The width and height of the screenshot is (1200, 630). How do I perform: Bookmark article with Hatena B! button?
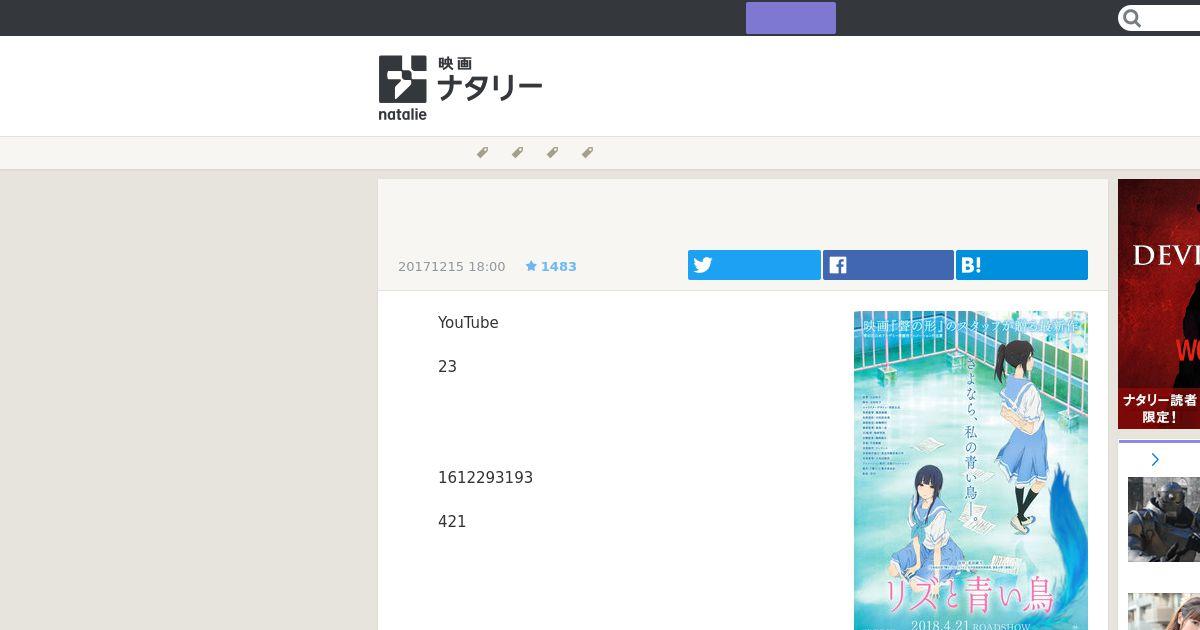click(x=1022, y=265)
